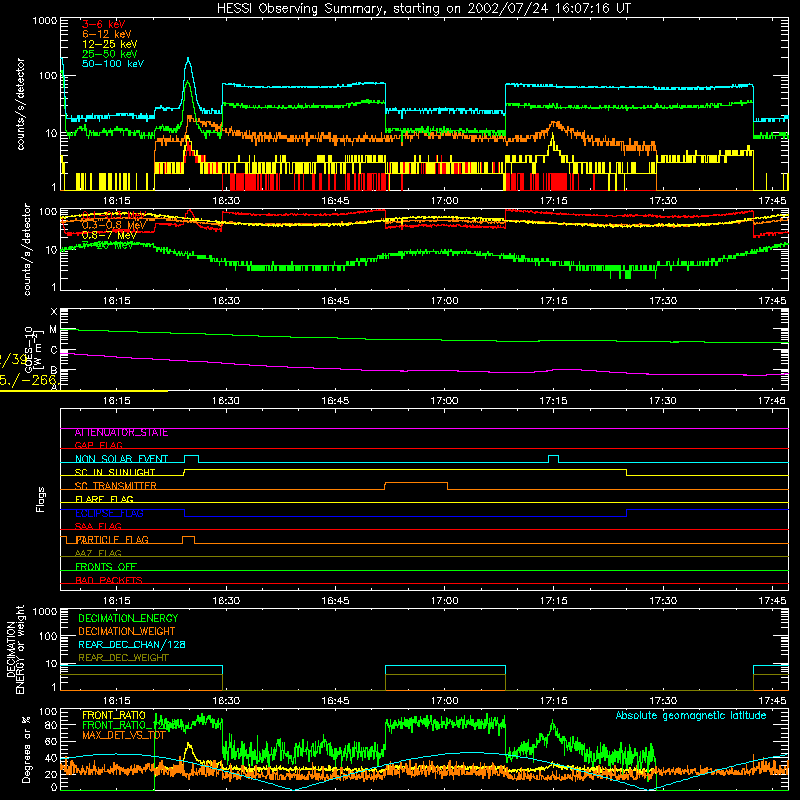
Task: Click the FRONTS_OFF flag label
Action: coord(106,567)
